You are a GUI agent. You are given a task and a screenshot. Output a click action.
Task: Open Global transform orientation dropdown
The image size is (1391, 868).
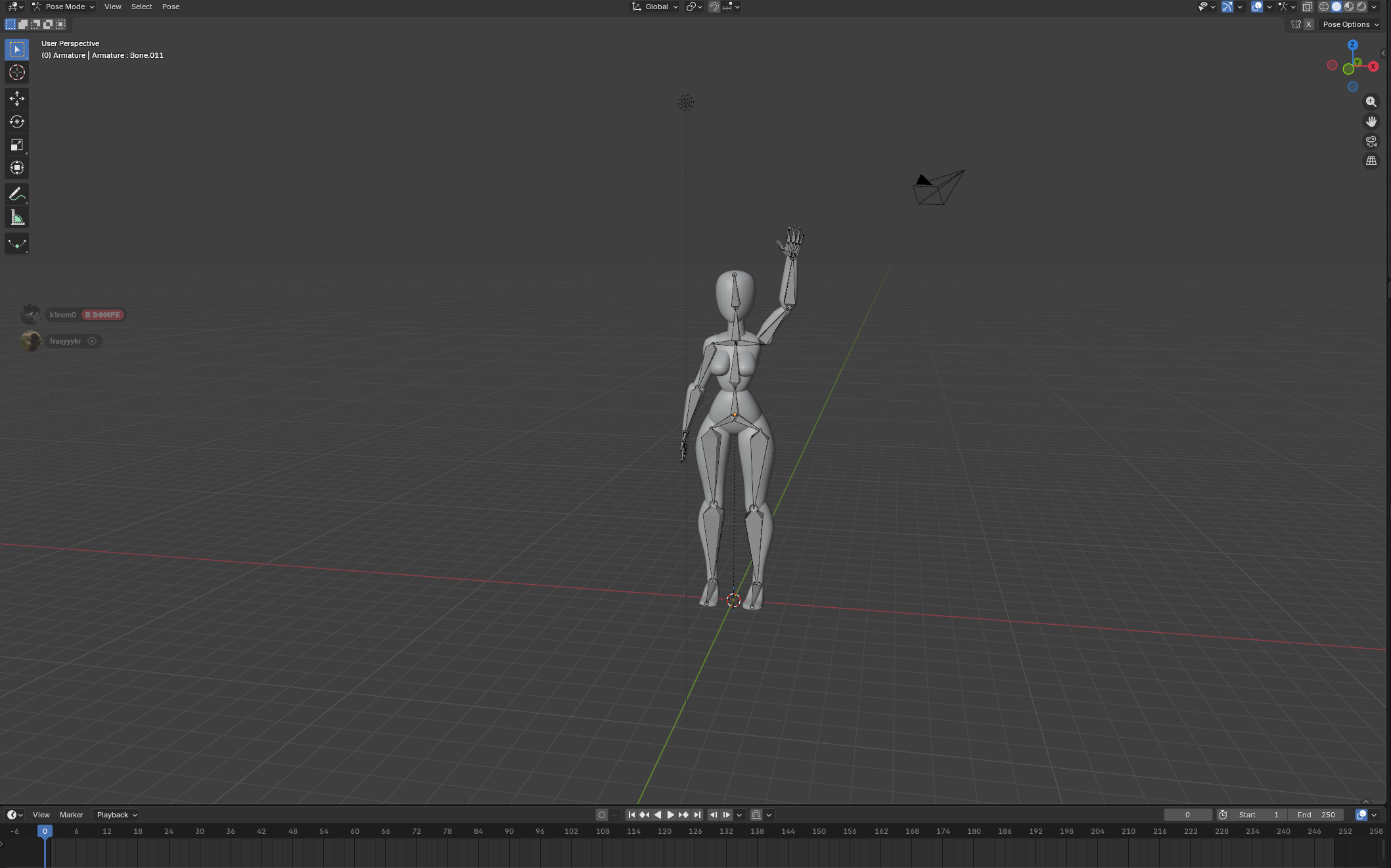(654, 7)
